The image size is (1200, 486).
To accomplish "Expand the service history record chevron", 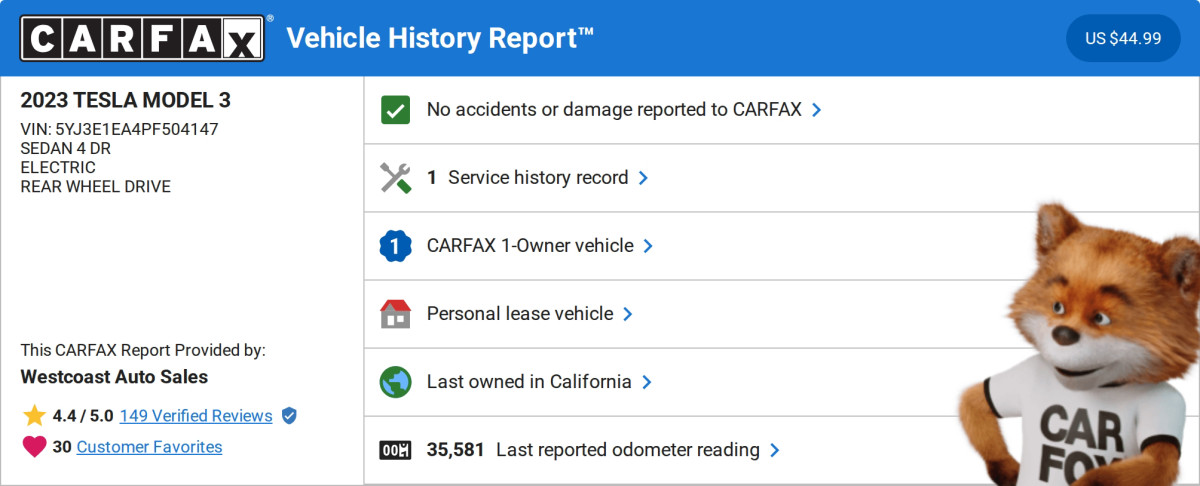I will (x=643, y=178).
